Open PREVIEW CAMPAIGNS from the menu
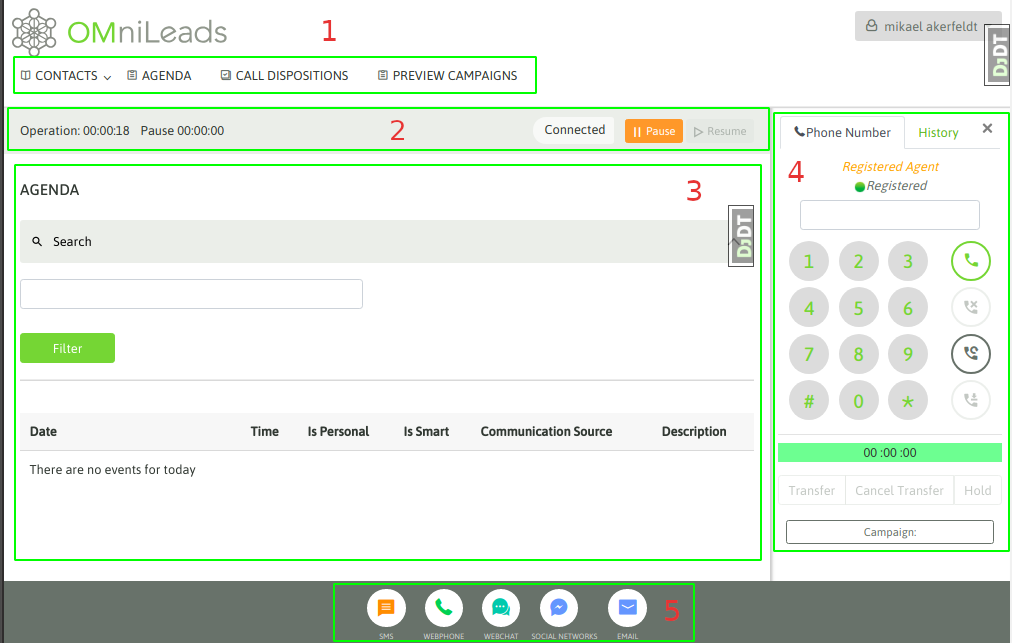The image size is (1012, 643). click(447, 76)
